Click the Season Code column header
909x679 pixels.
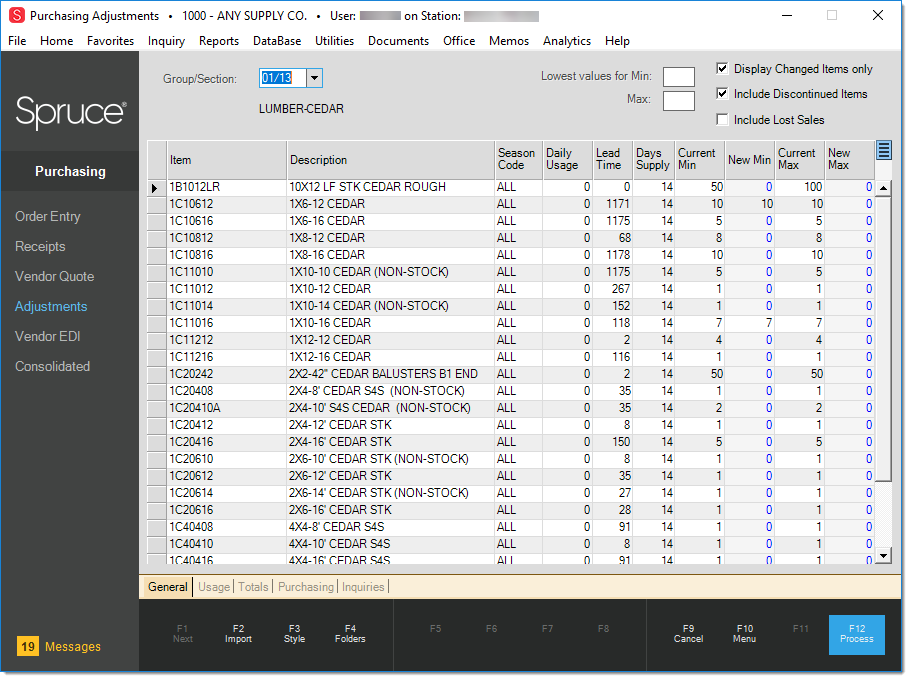[x=519, y=159]
